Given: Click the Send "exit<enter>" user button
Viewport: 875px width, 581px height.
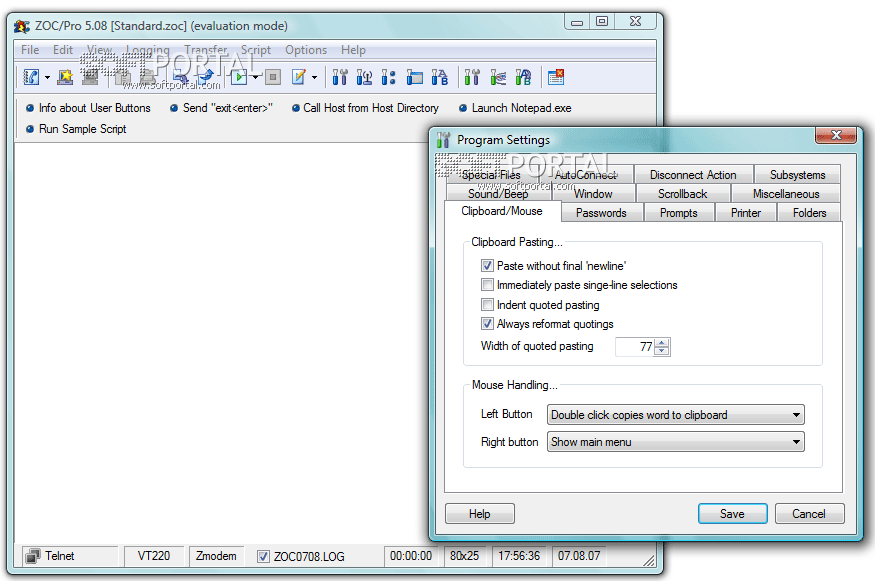Looking at the screenshot, I should [x=222, y=108].
